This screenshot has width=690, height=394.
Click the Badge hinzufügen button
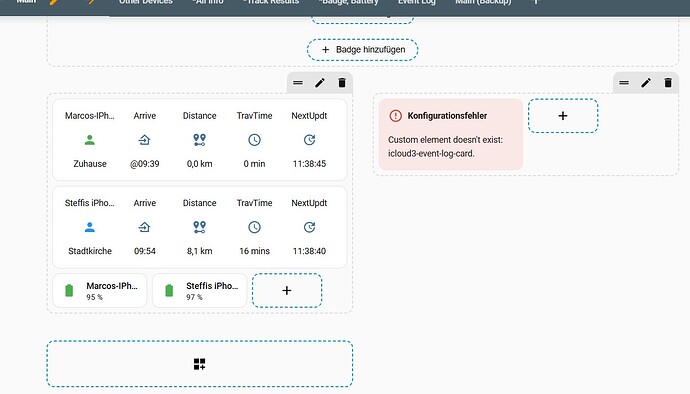[362, 50]
